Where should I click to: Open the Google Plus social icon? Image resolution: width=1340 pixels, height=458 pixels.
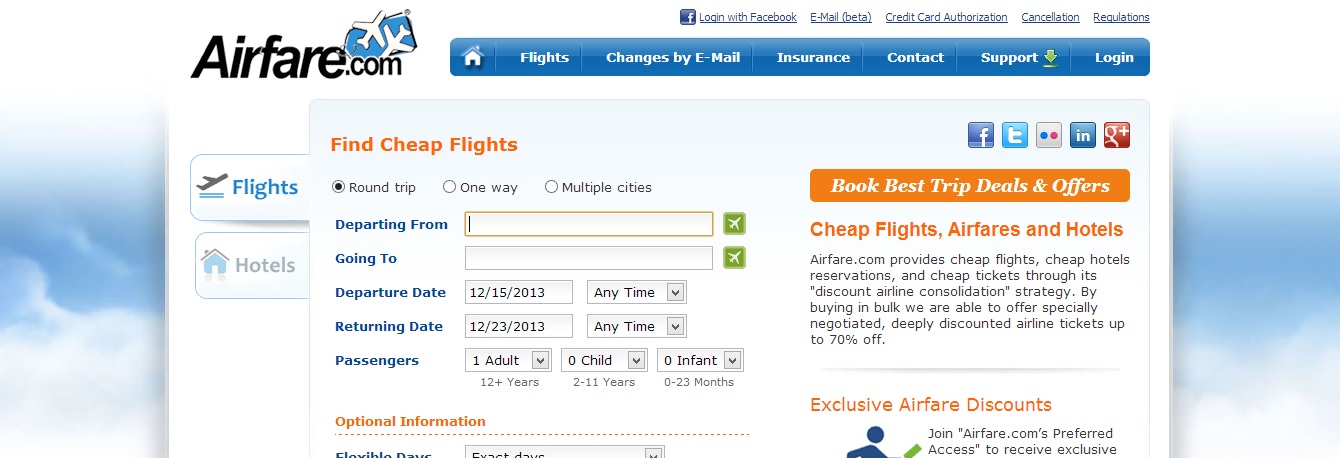(1117, 135)
